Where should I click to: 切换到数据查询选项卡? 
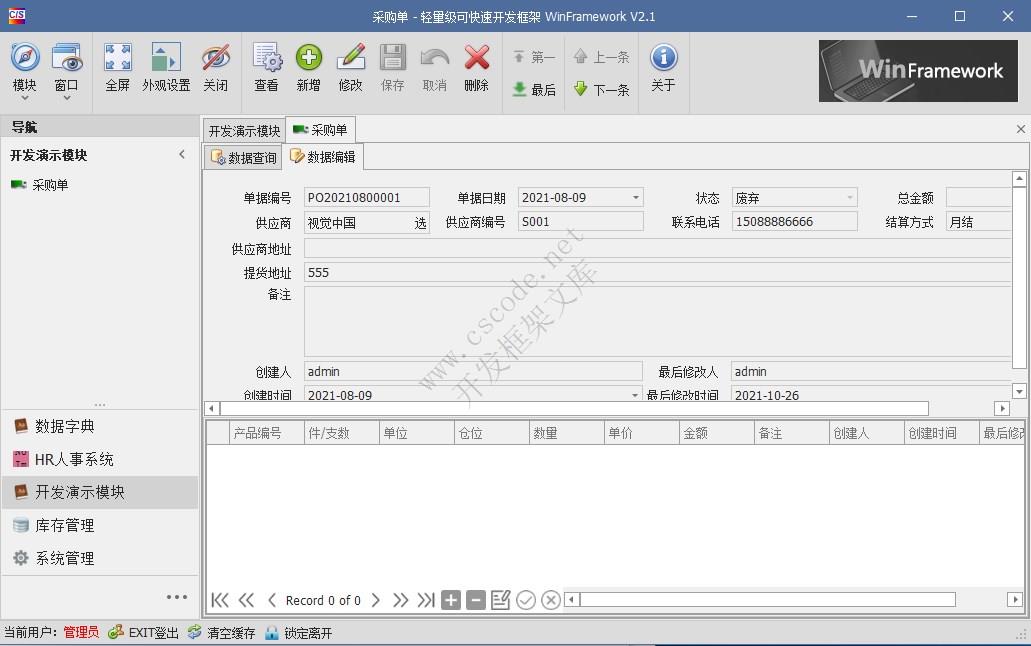coord(241,156)
